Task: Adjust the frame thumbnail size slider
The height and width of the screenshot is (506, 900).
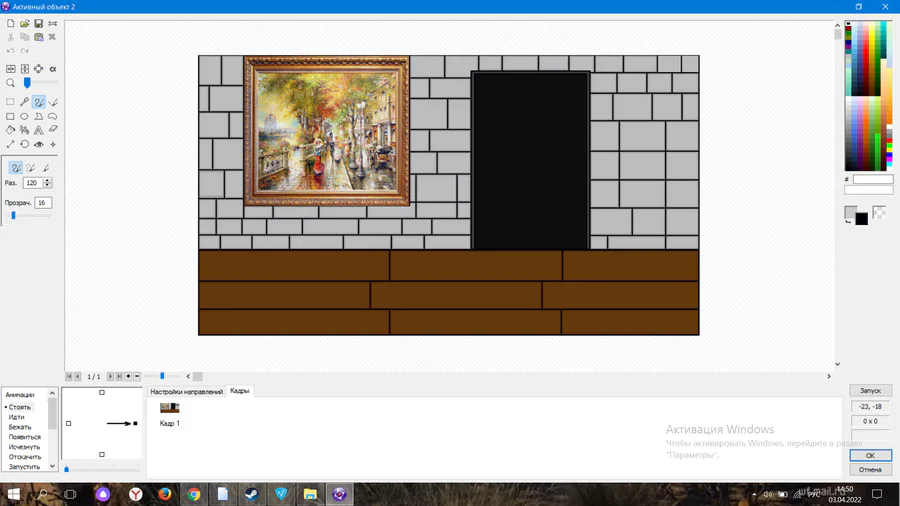Action: pos(162,376)
